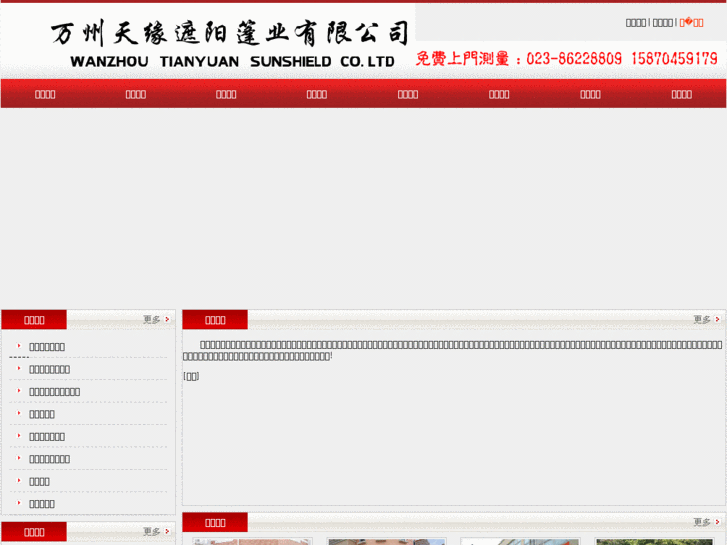
Task: Open the 更多 link in the lower sidebar panel header
Action: [156, 531]
